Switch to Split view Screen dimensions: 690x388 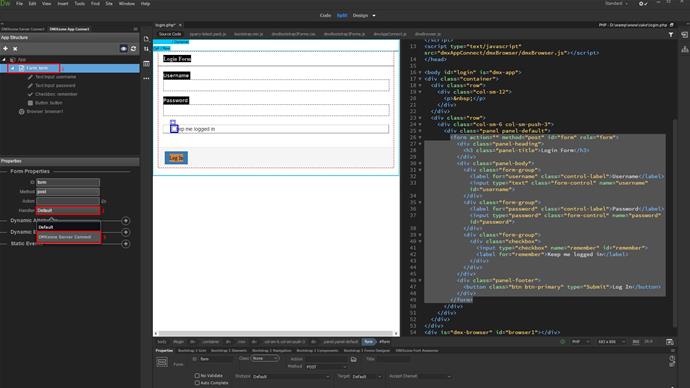click(342, 15)
